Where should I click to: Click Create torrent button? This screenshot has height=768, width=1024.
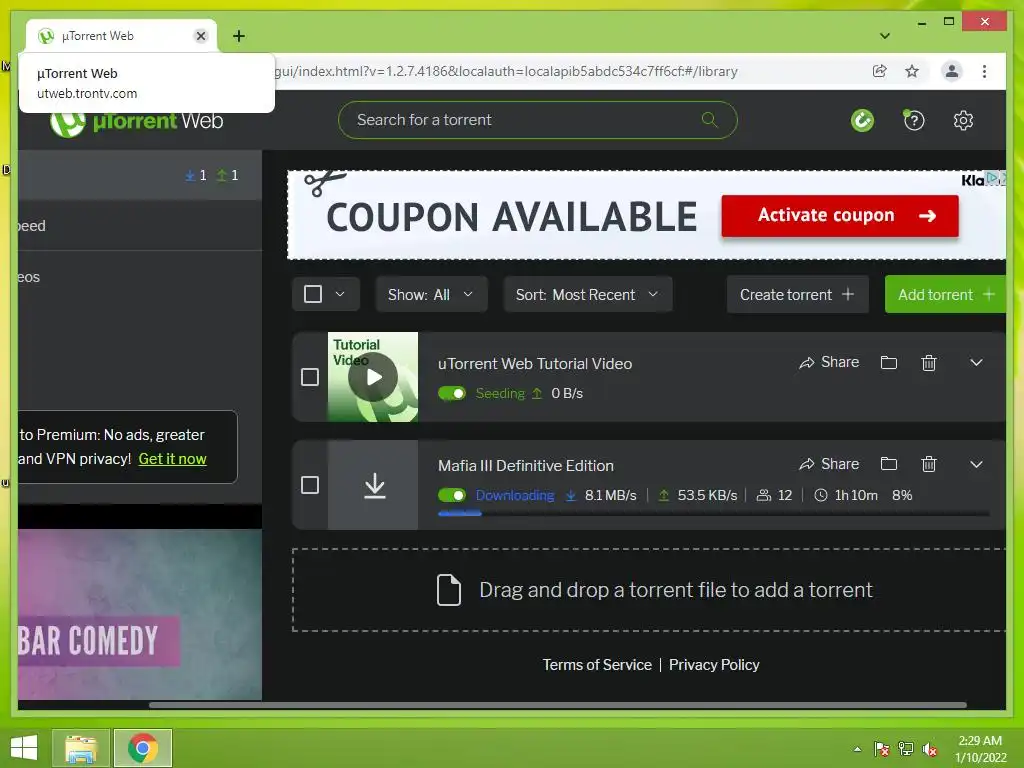coord(797,295)
